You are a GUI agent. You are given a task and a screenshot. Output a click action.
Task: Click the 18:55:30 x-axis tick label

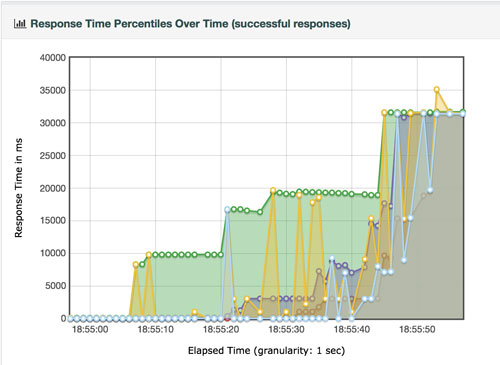point(286,330)
